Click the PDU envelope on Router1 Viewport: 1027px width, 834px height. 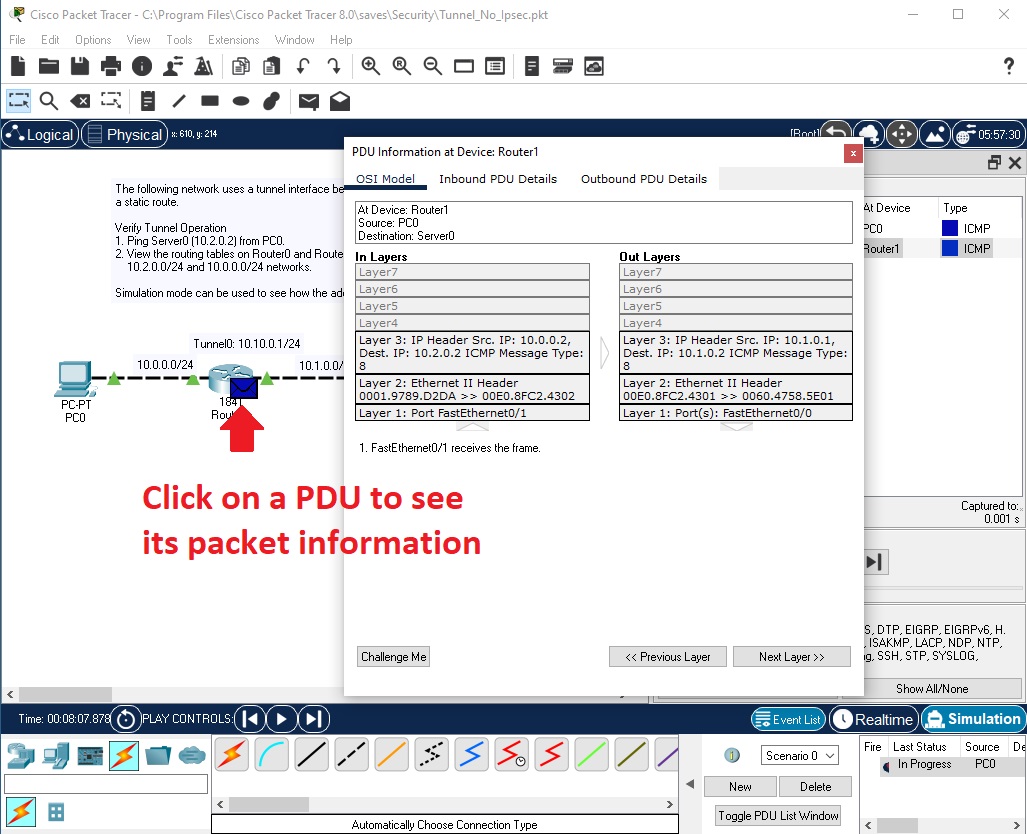pyautogui.click(x=244, y=388)
